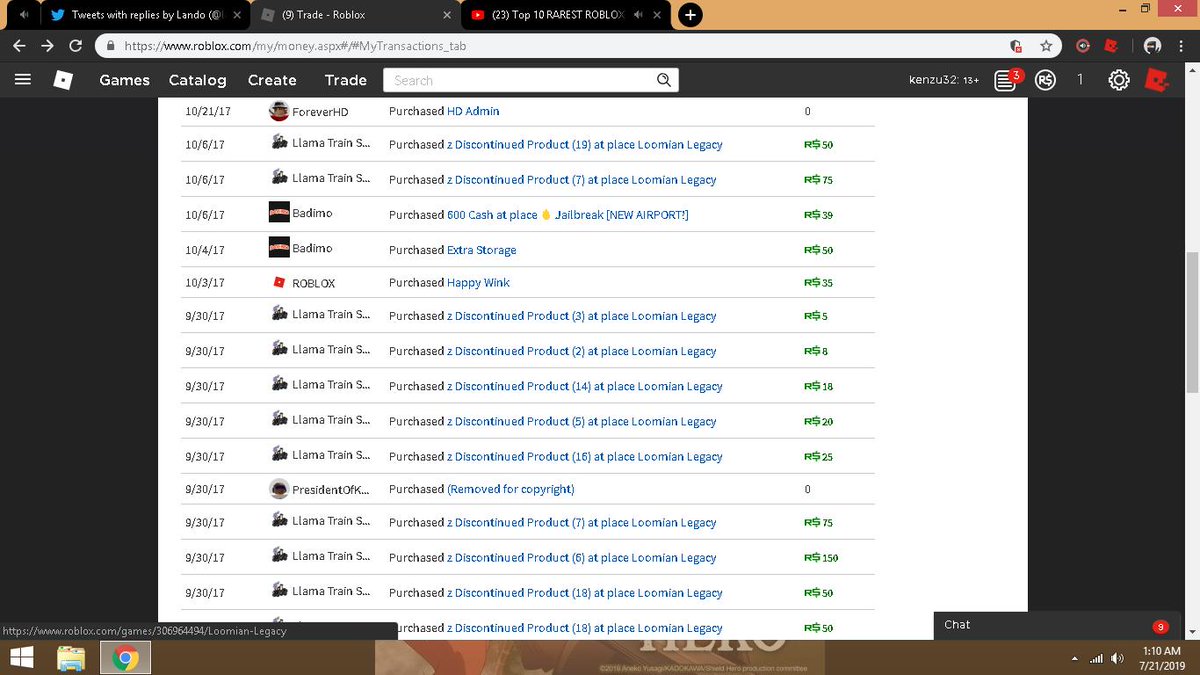Open the Games page
Image resolution: width=1200 pixels, height=675 pixels.
click(125, 80)
